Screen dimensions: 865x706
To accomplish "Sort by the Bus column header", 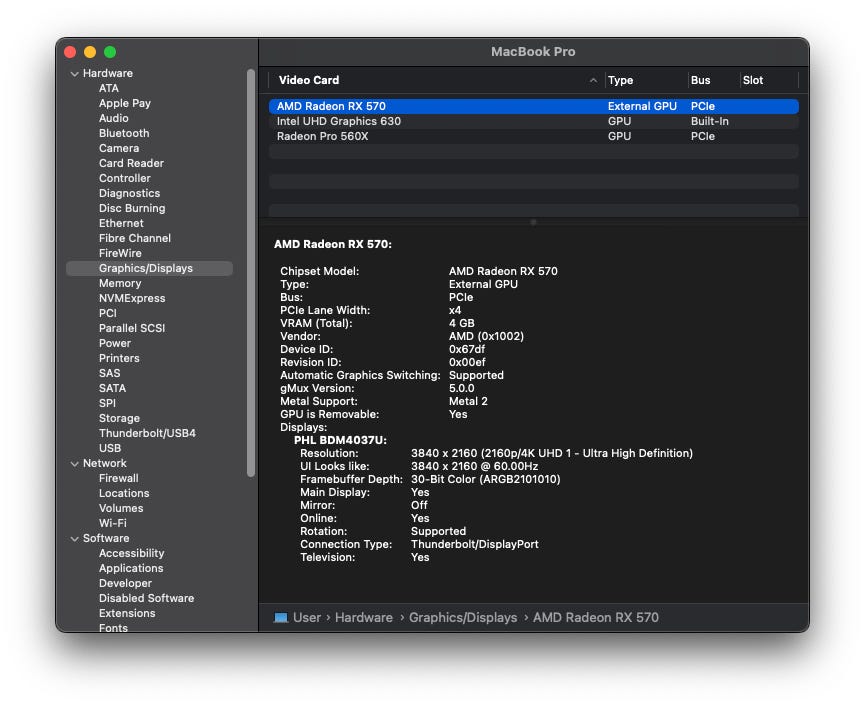I will click(x=700, y=81).
